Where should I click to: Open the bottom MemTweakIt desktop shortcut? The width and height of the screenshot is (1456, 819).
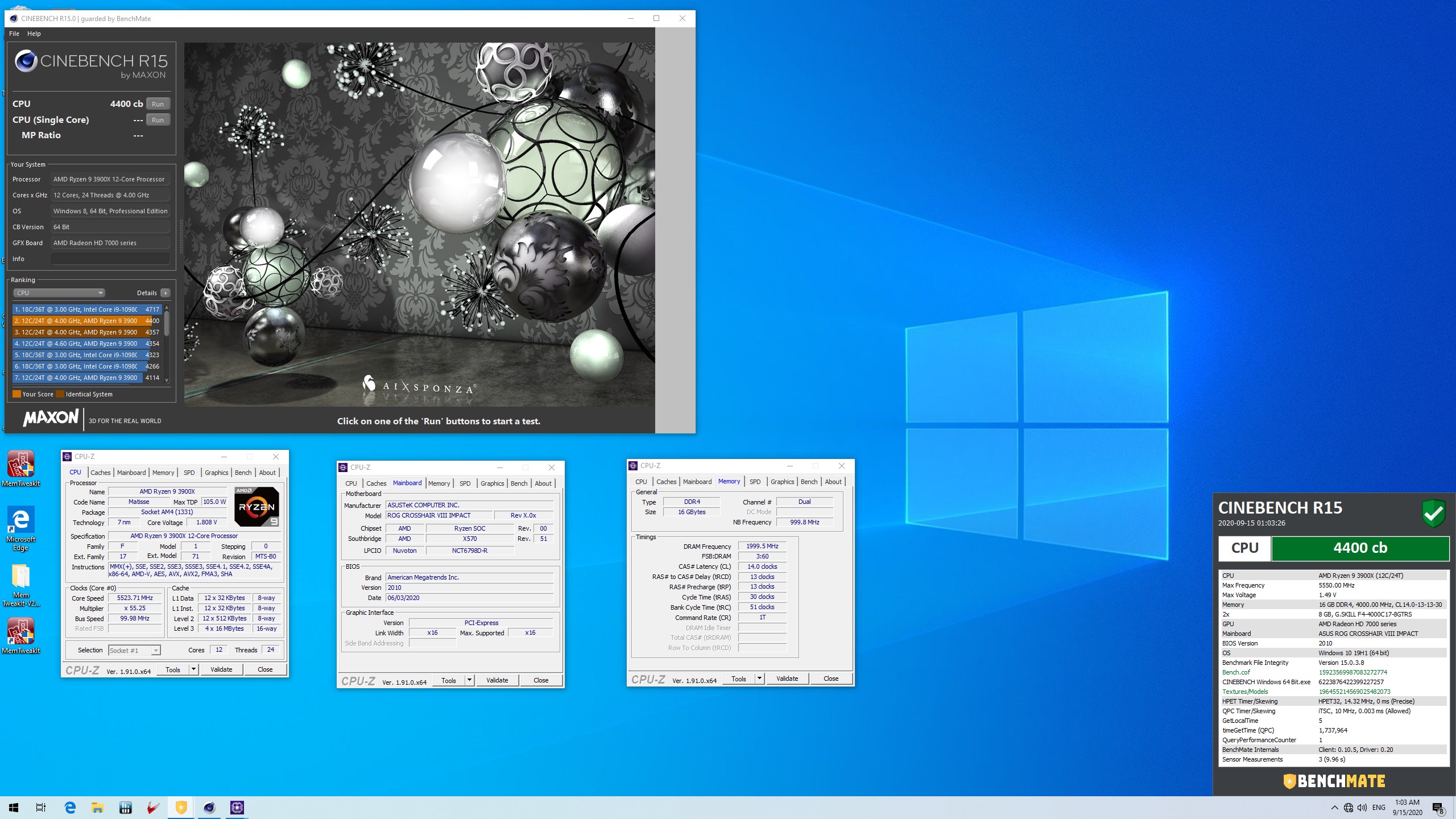21,636
